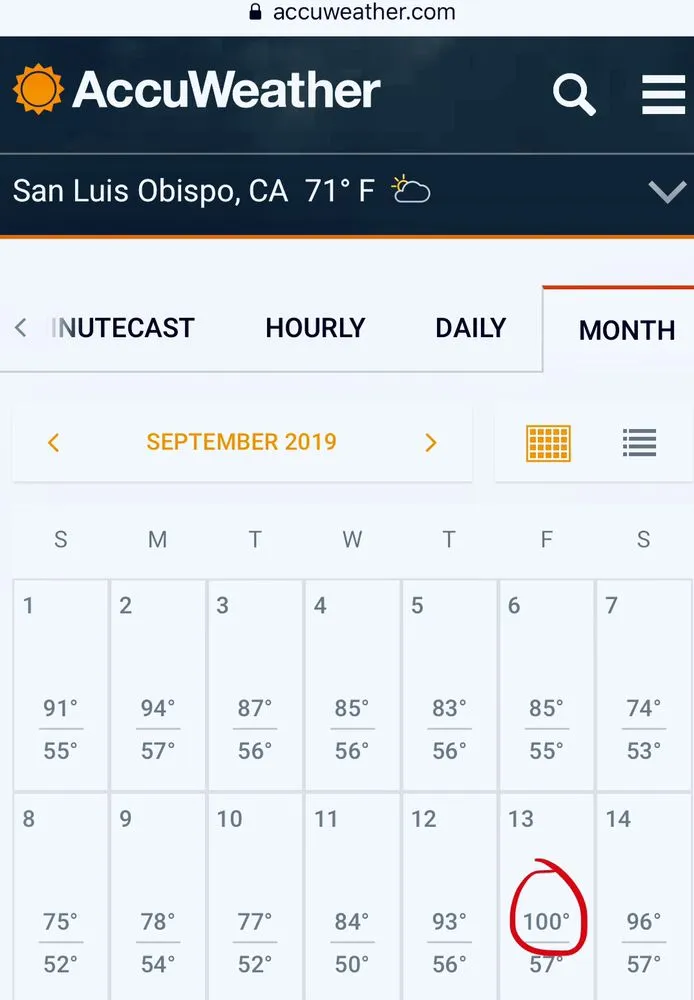The image size is (694, 1000).
Task: Open the hamburger menu
Action: pyautogui.click(x=663, y=94)
